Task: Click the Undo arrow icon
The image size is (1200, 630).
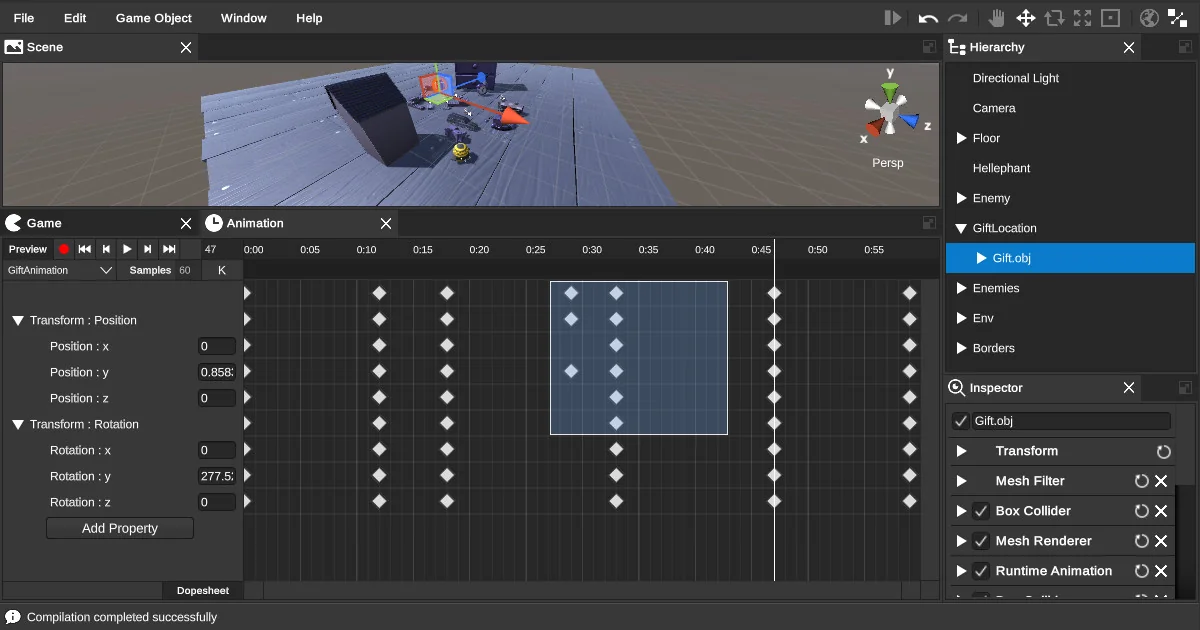Action: [x=928, y=17]
